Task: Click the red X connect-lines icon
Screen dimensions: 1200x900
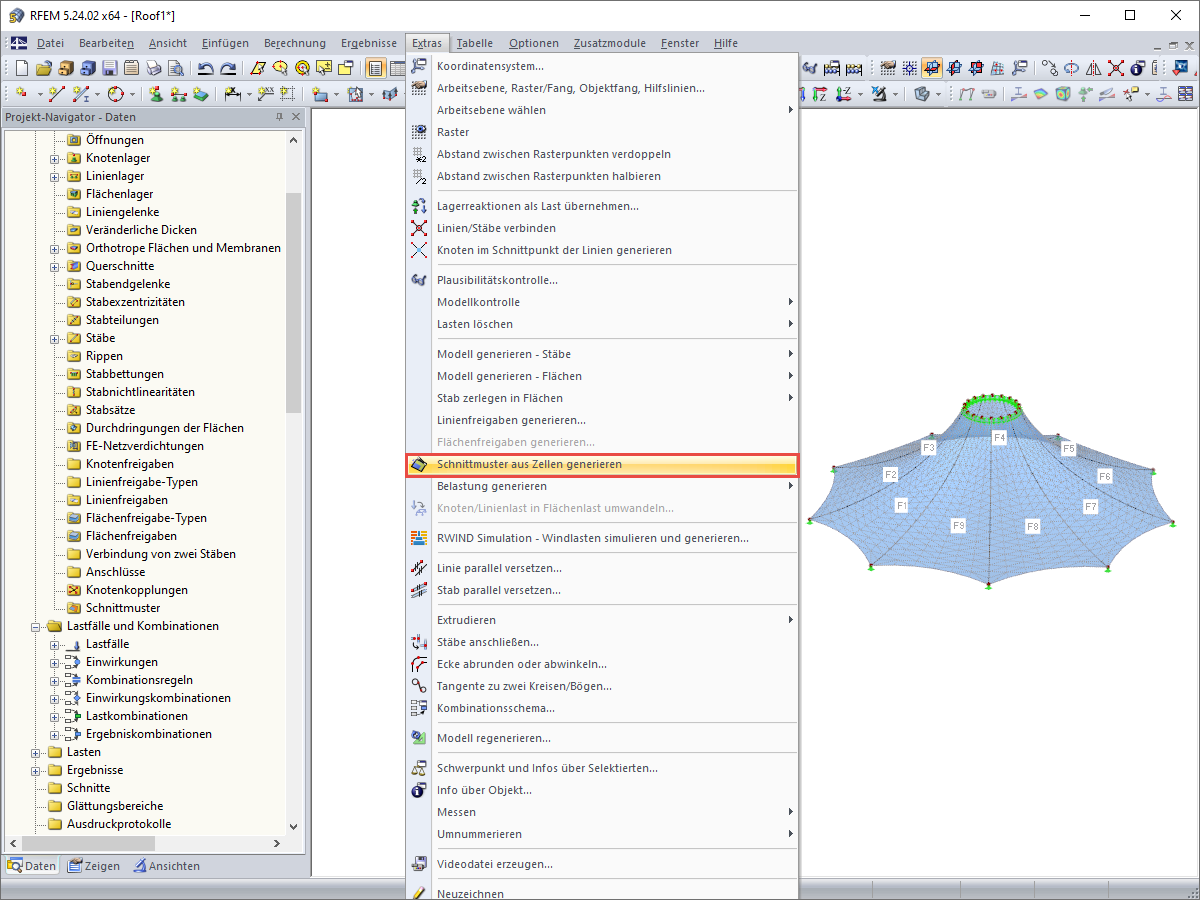Action: 1115,68
